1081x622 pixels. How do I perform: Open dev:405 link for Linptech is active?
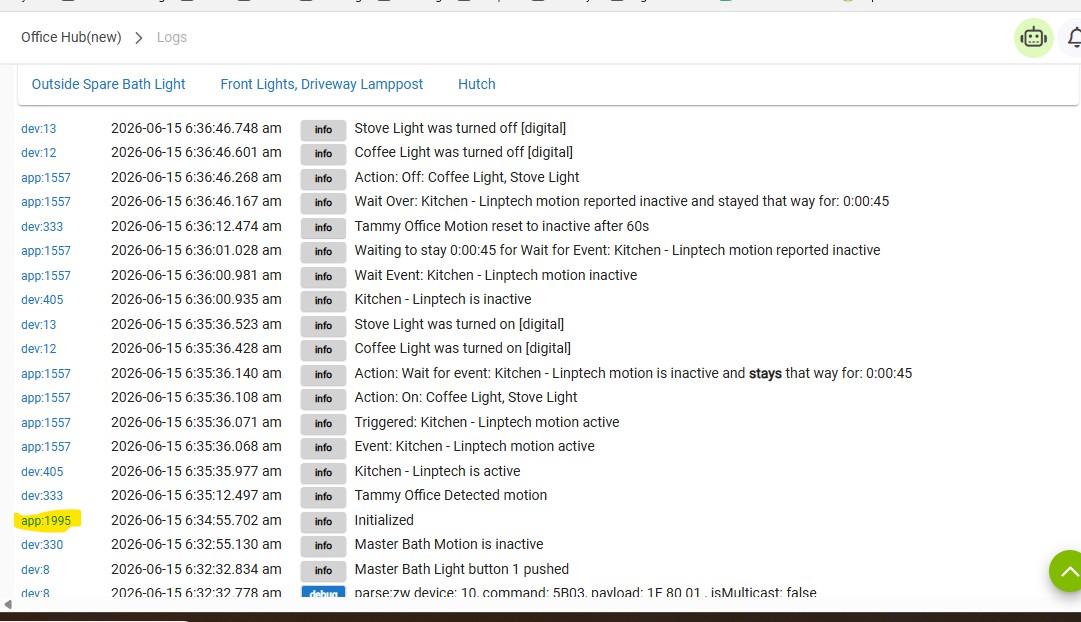(41, 472)
